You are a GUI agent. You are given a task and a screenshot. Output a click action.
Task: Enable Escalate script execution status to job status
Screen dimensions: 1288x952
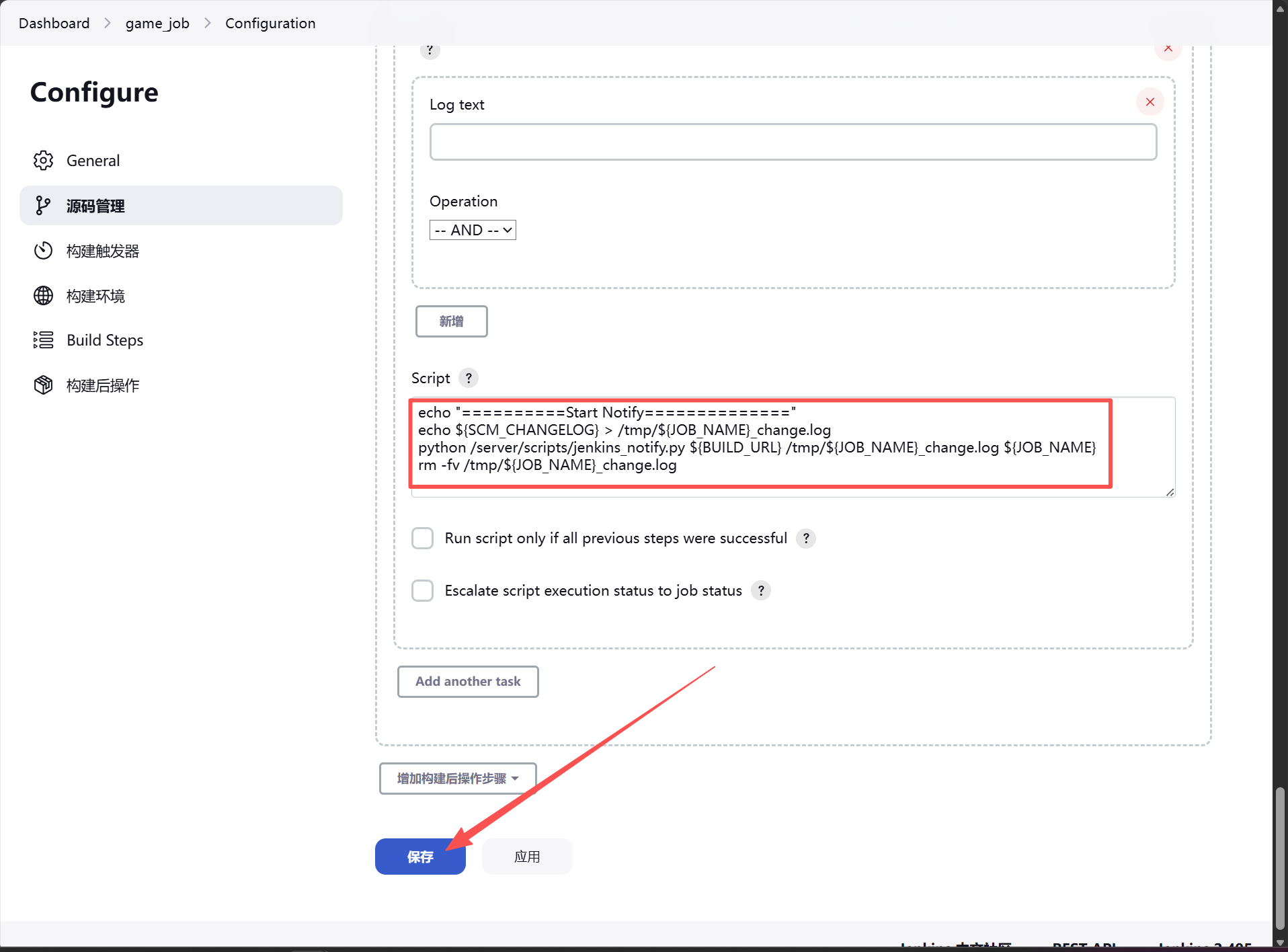tap(422, 590)
